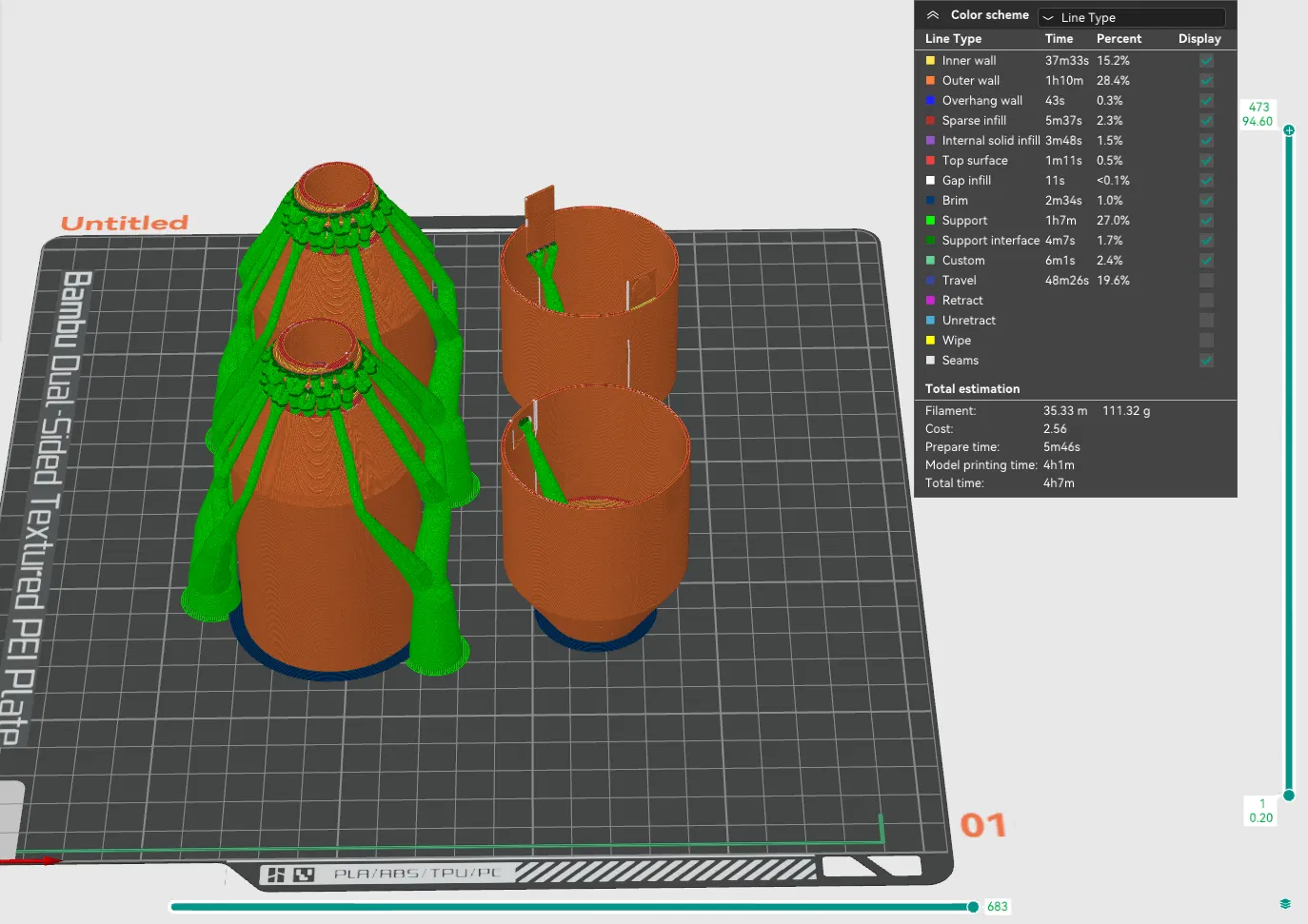Viewport: 1308px width, 924px height.
Task: Enable display of Travel moves
Action: [x=1206, y=281]
